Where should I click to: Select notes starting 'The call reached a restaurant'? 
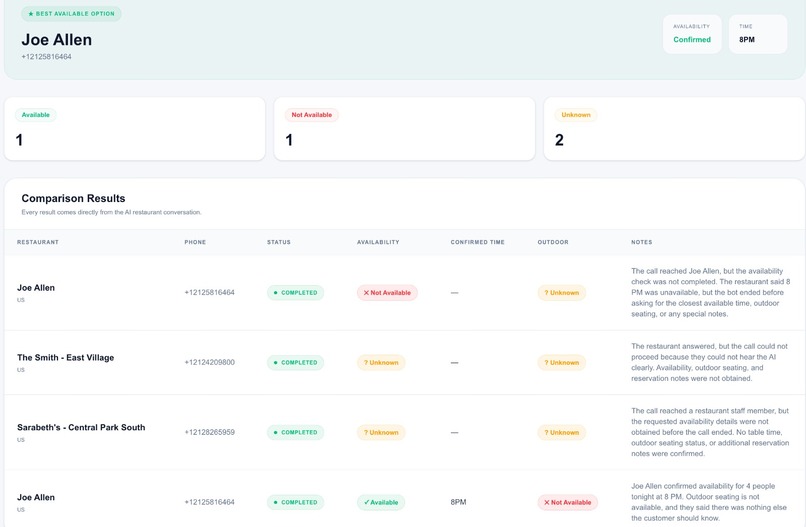click(710, 432)
